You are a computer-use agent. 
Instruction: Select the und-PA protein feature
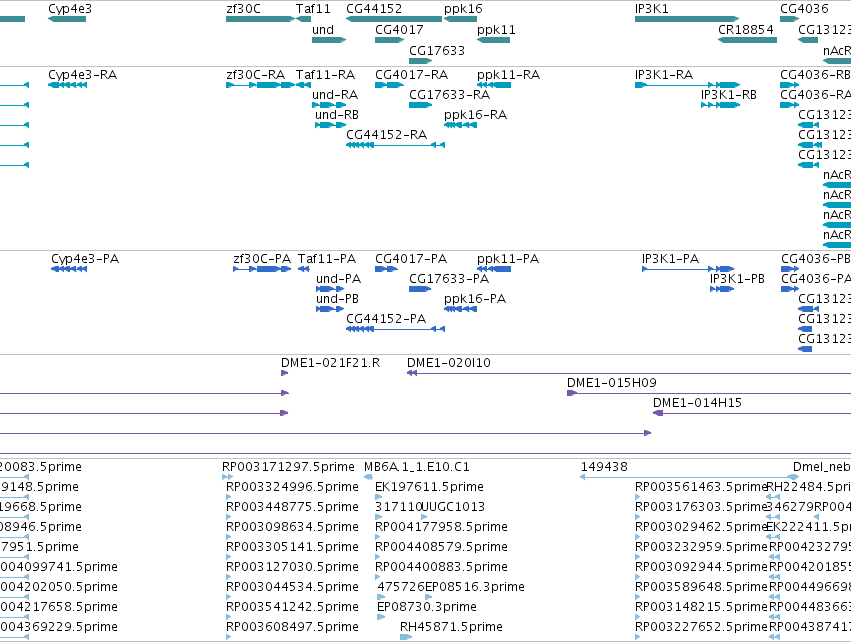(x=330, y=289)
